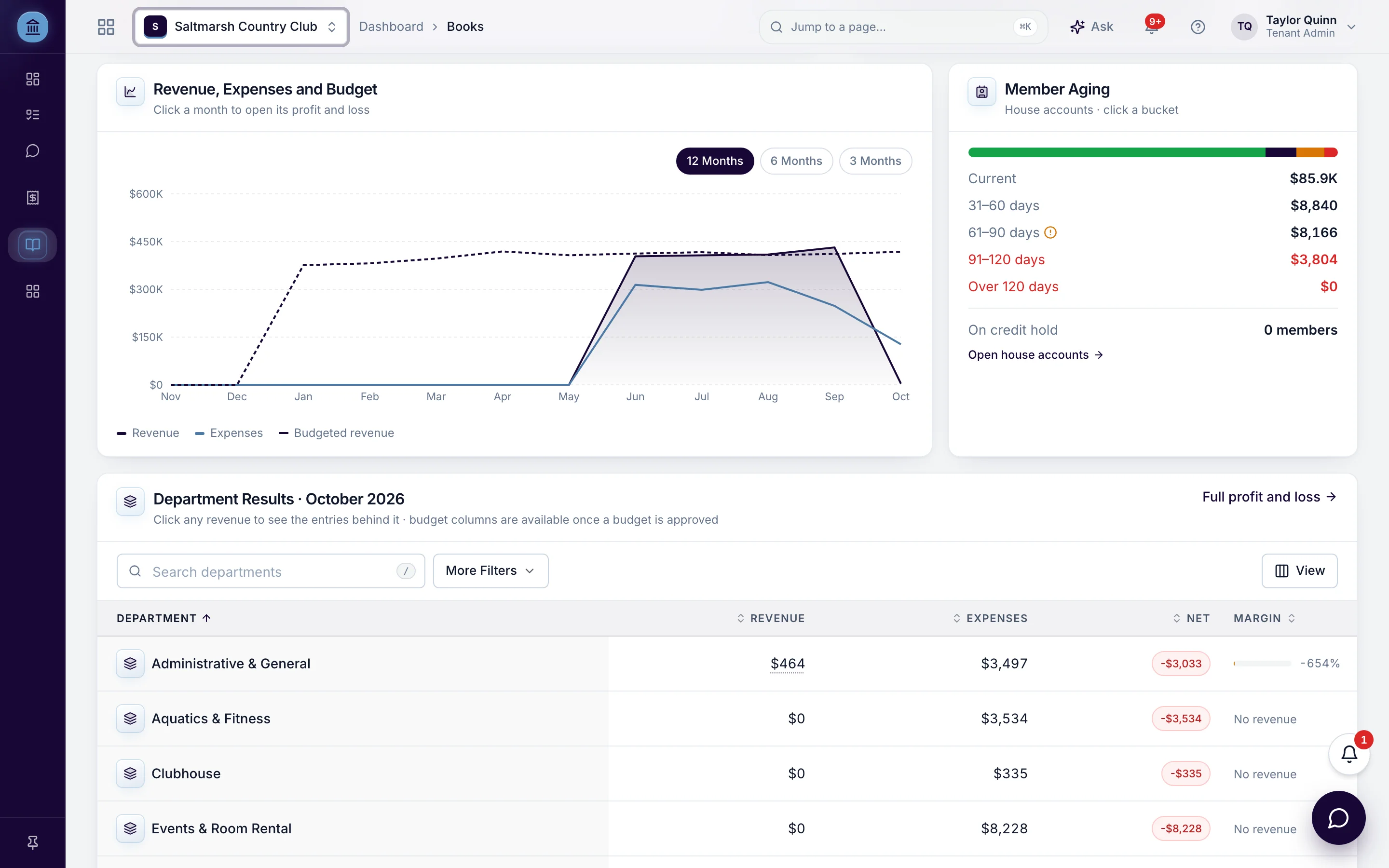The height and width of the screenshot is (868, 1389).
Task: Click the 61–90 days warning info icon
Action: coord(1050,232)
